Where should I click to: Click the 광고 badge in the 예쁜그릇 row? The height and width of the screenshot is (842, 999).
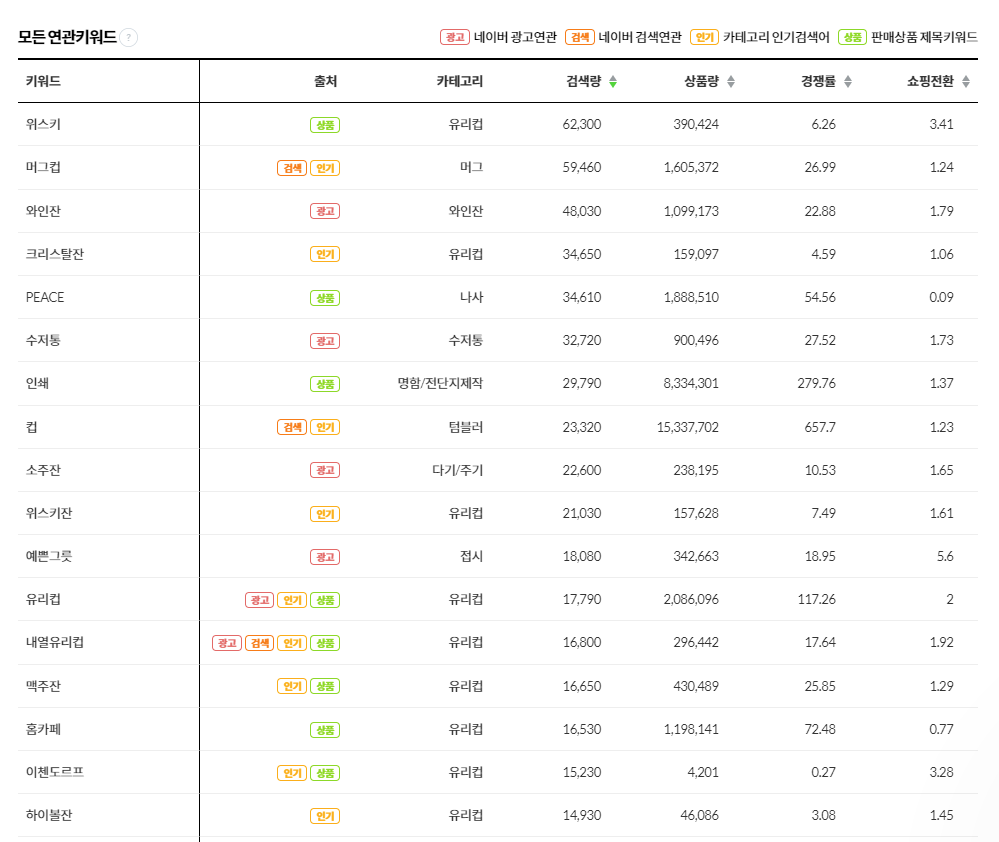pos(325,557)
